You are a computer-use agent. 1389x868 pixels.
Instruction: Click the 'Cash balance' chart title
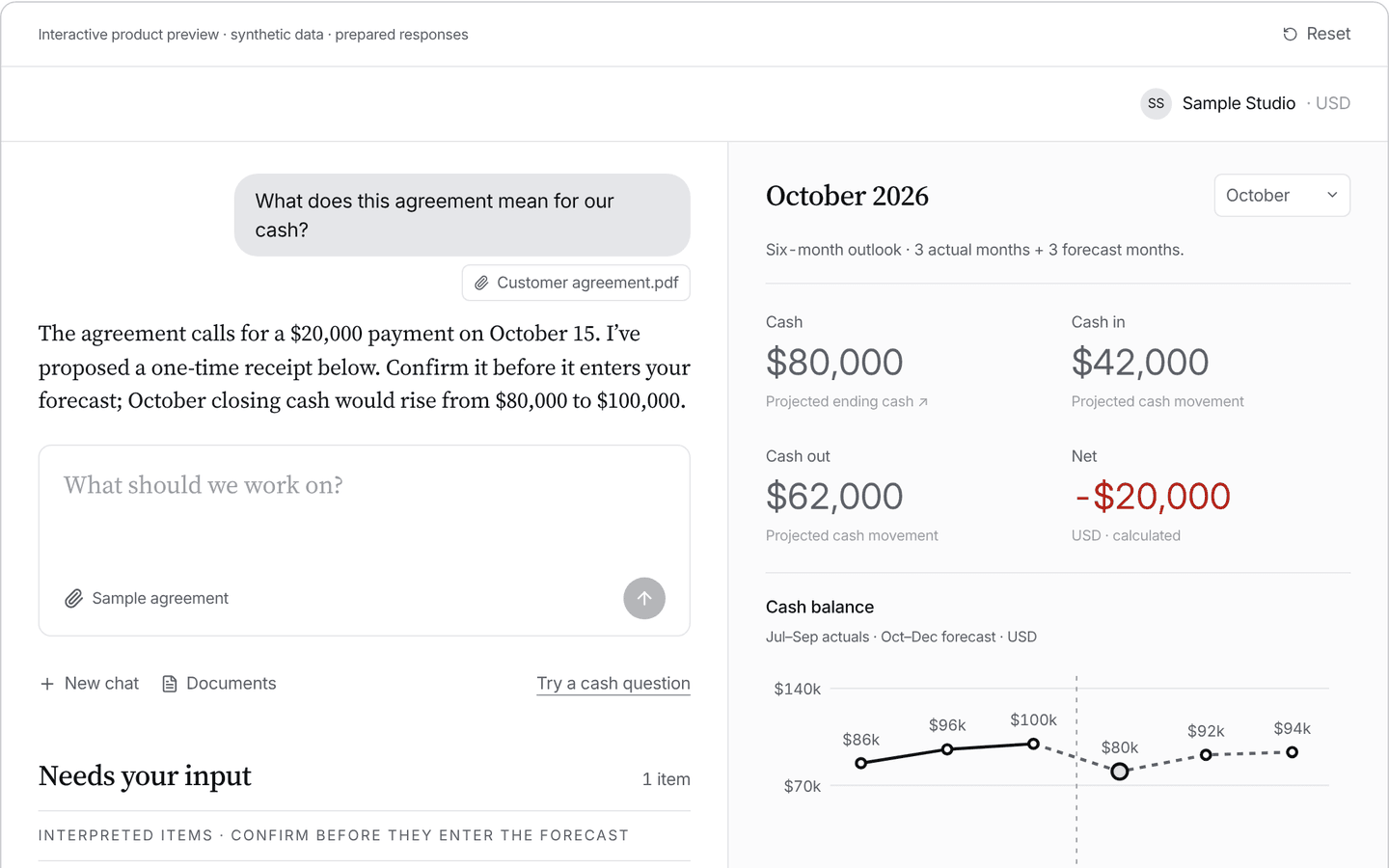[820, 607]
